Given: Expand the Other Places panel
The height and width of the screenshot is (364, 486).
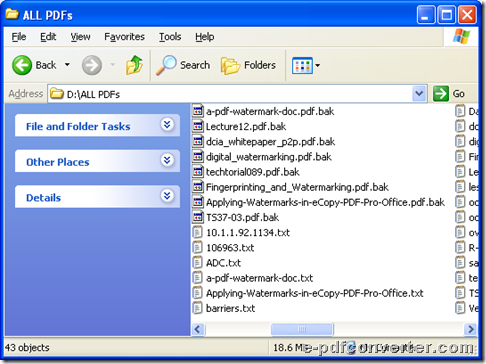Looking at the screenshot, I should [167, 160].
